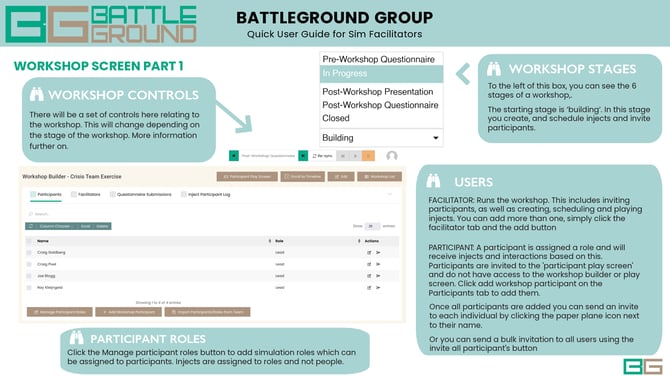Image resolution: width=670 pixels, height=376 pixels.
Task: Open the Show entries count dropdown
Action: [x=372, y=226]
